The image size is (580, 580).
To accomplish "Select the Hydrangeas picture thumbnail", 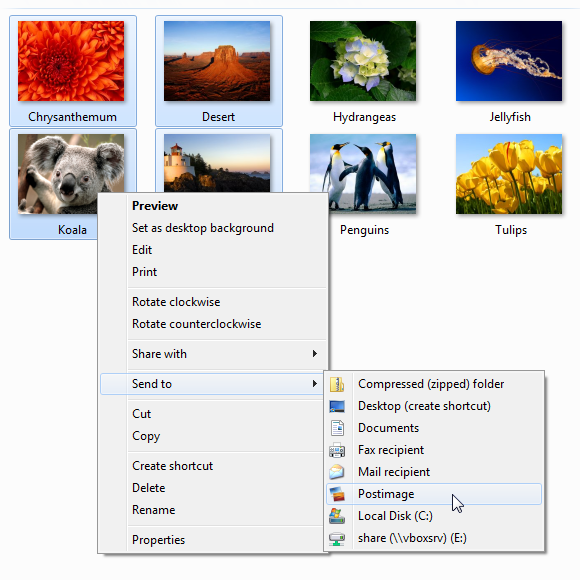I will click(363, 61).
